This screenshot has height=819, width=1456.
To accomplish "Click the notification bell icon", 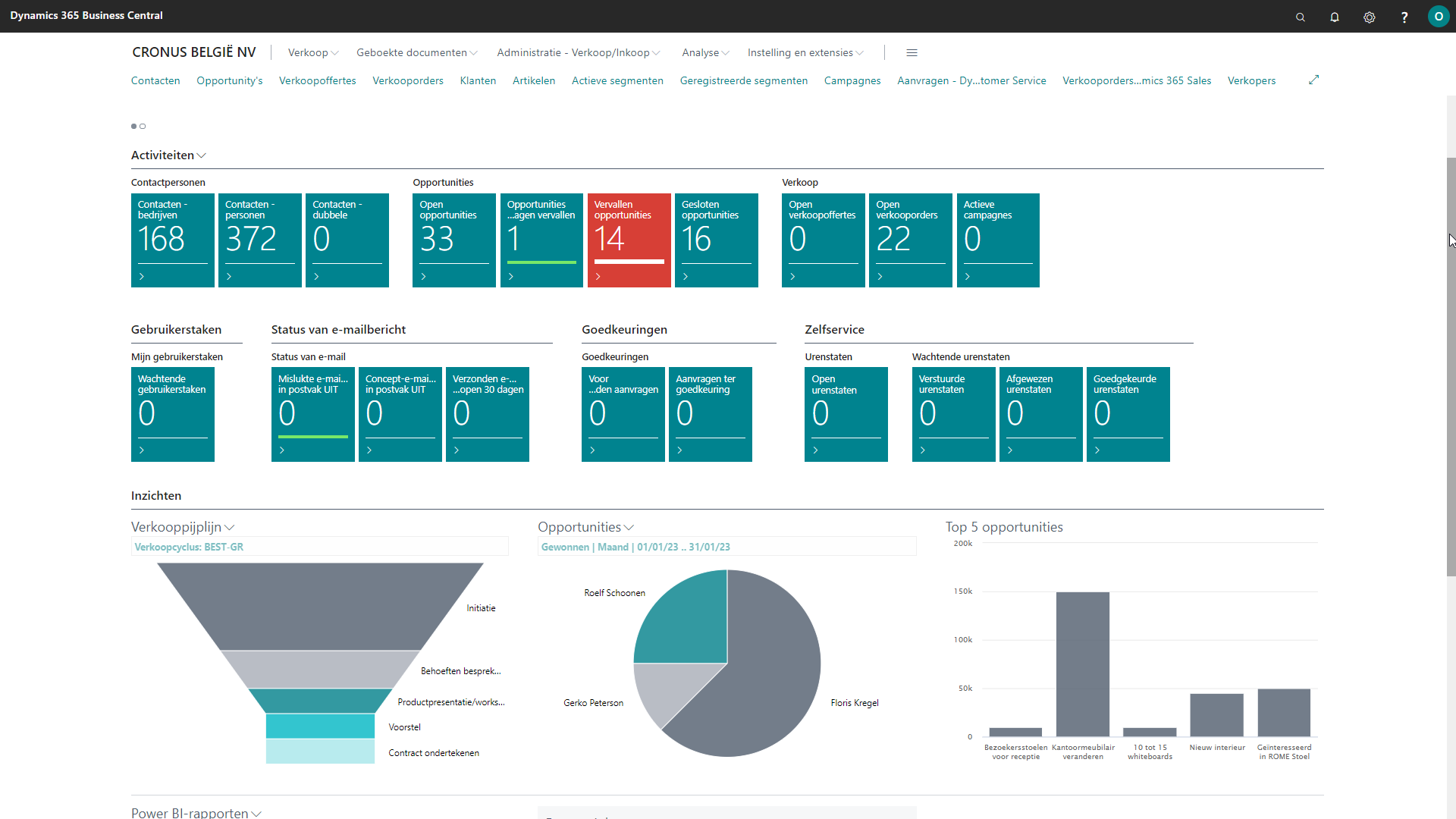I will [1333, 15].
